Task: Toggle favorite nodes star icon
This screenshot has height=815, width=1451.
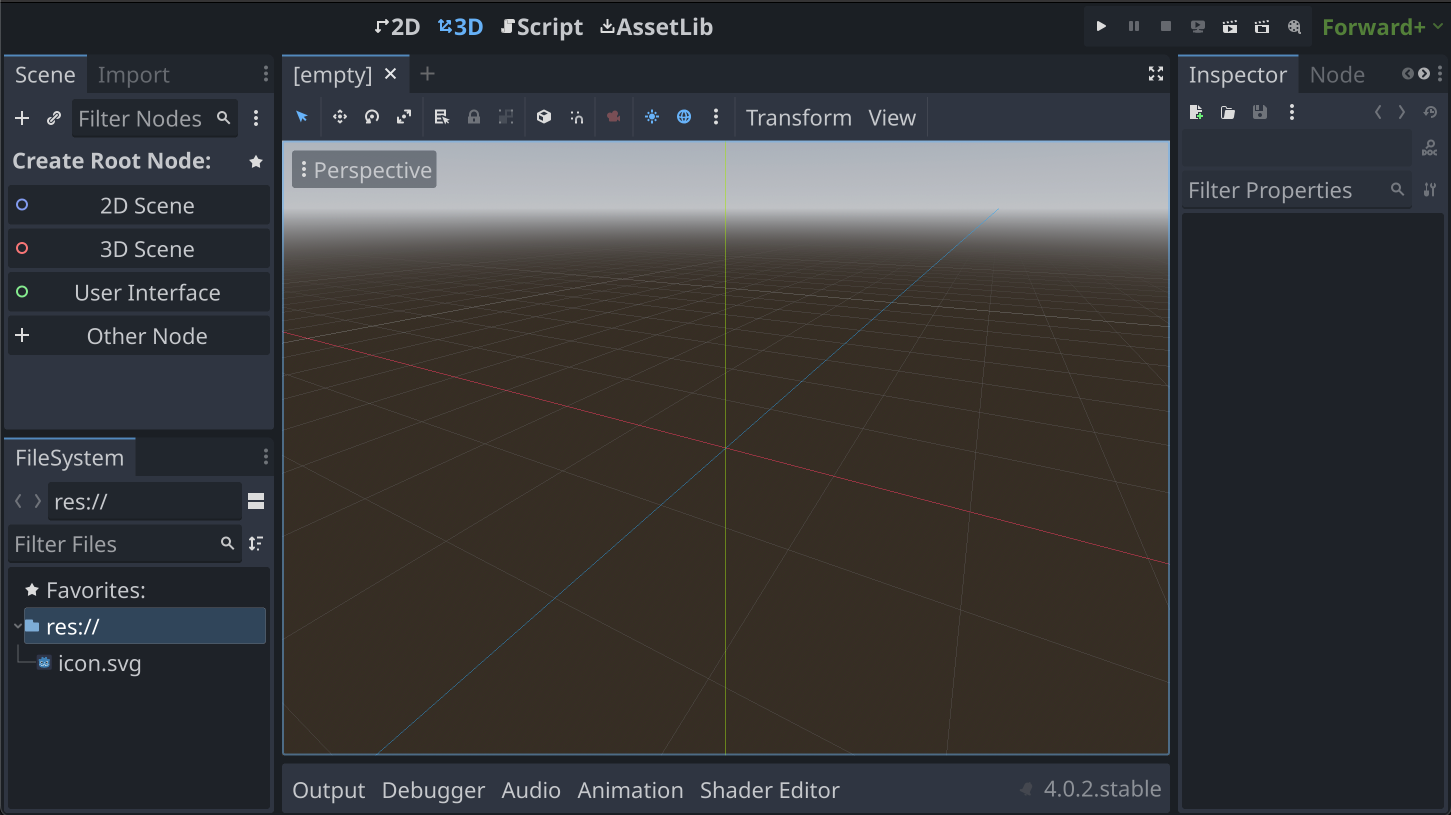Action: coord(256,162)
